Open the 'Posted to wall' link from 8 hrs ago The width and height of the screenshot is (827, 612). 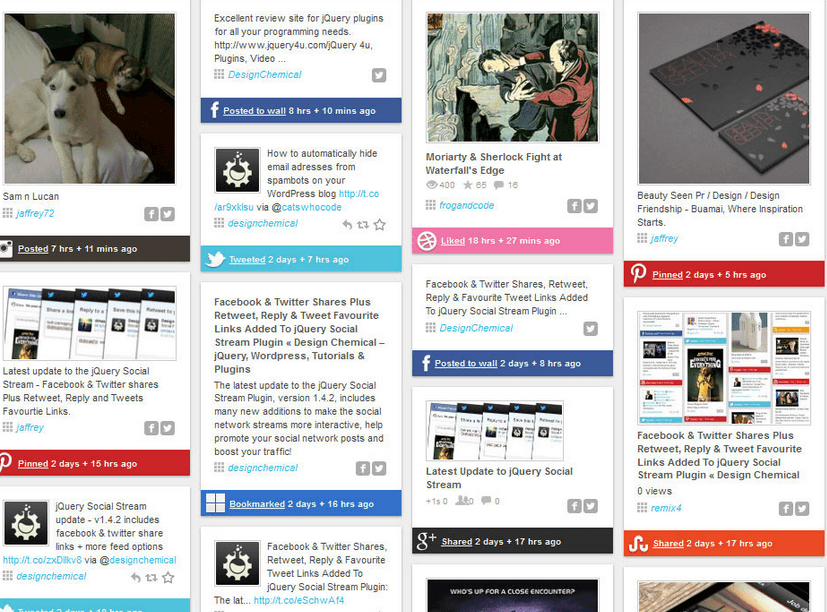[x=254, y=111]
